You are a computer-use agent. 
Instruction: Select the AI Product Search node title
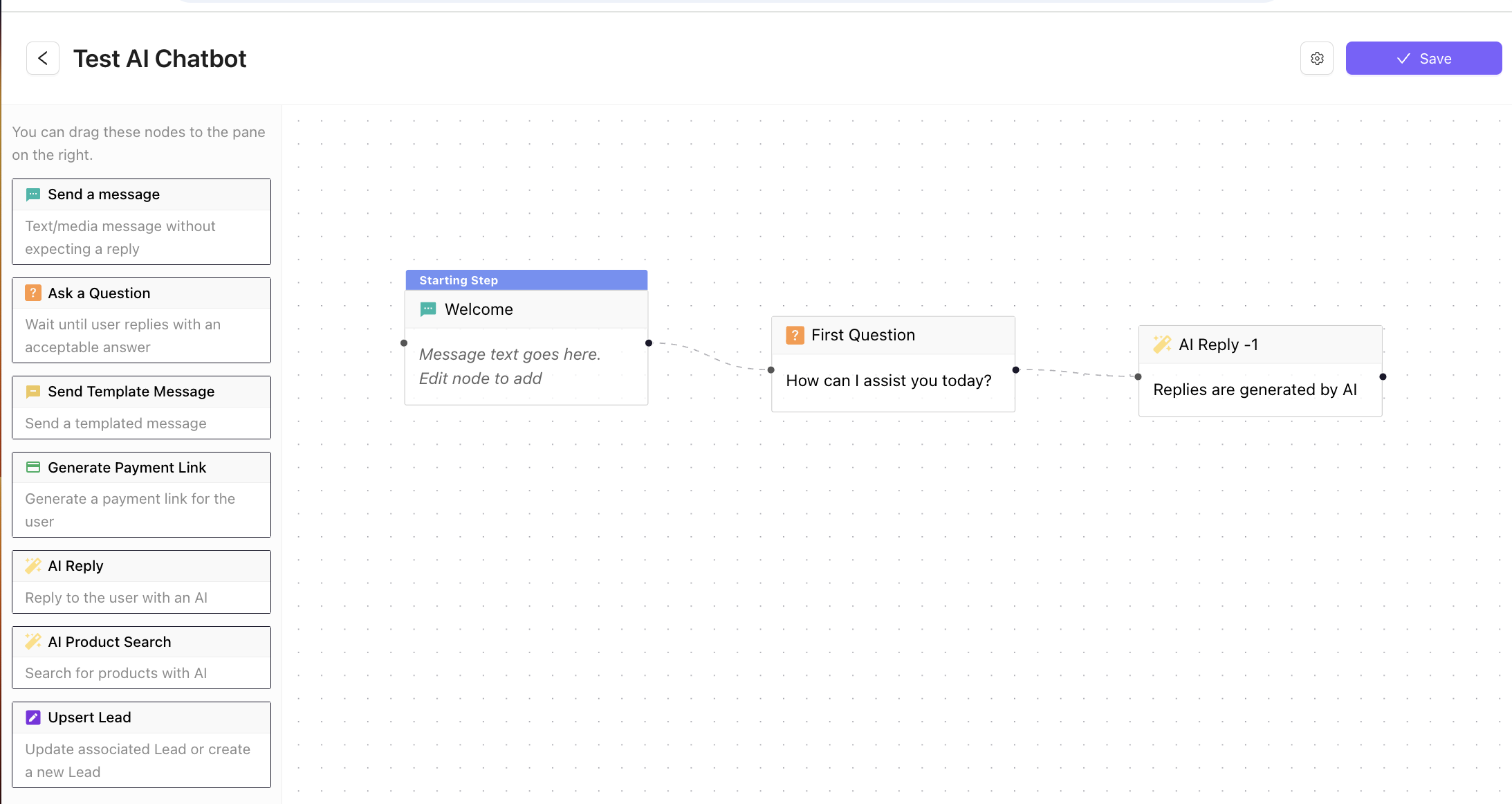click(x=109, y=642)
